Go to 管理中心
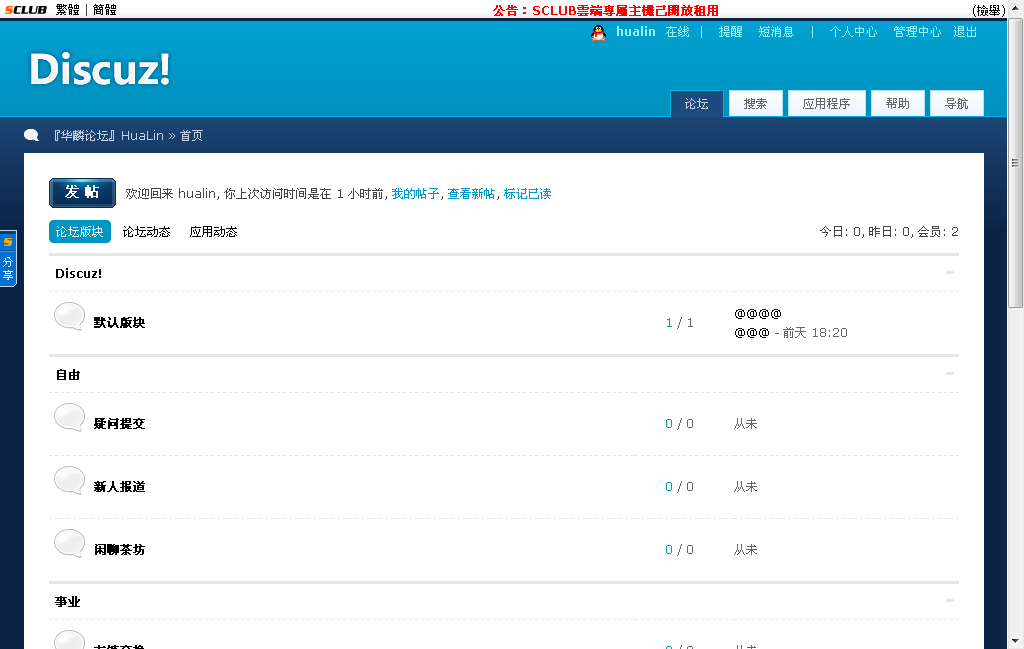 pos(917,32)
